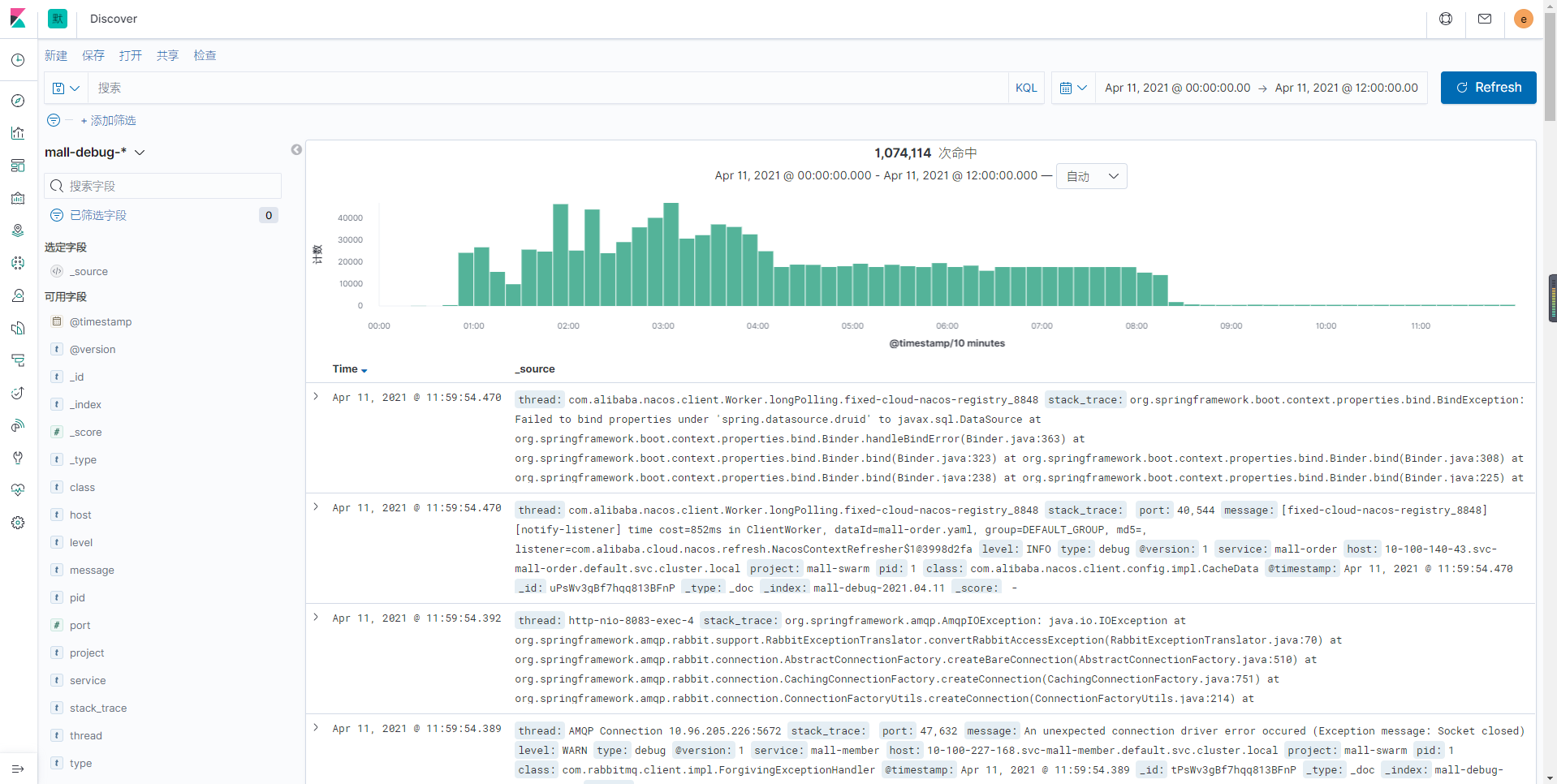The height and width of the screenshot is (784, 1557).
Task: Open Management gear icon in sidebar
Action: [x=18, y=523]
